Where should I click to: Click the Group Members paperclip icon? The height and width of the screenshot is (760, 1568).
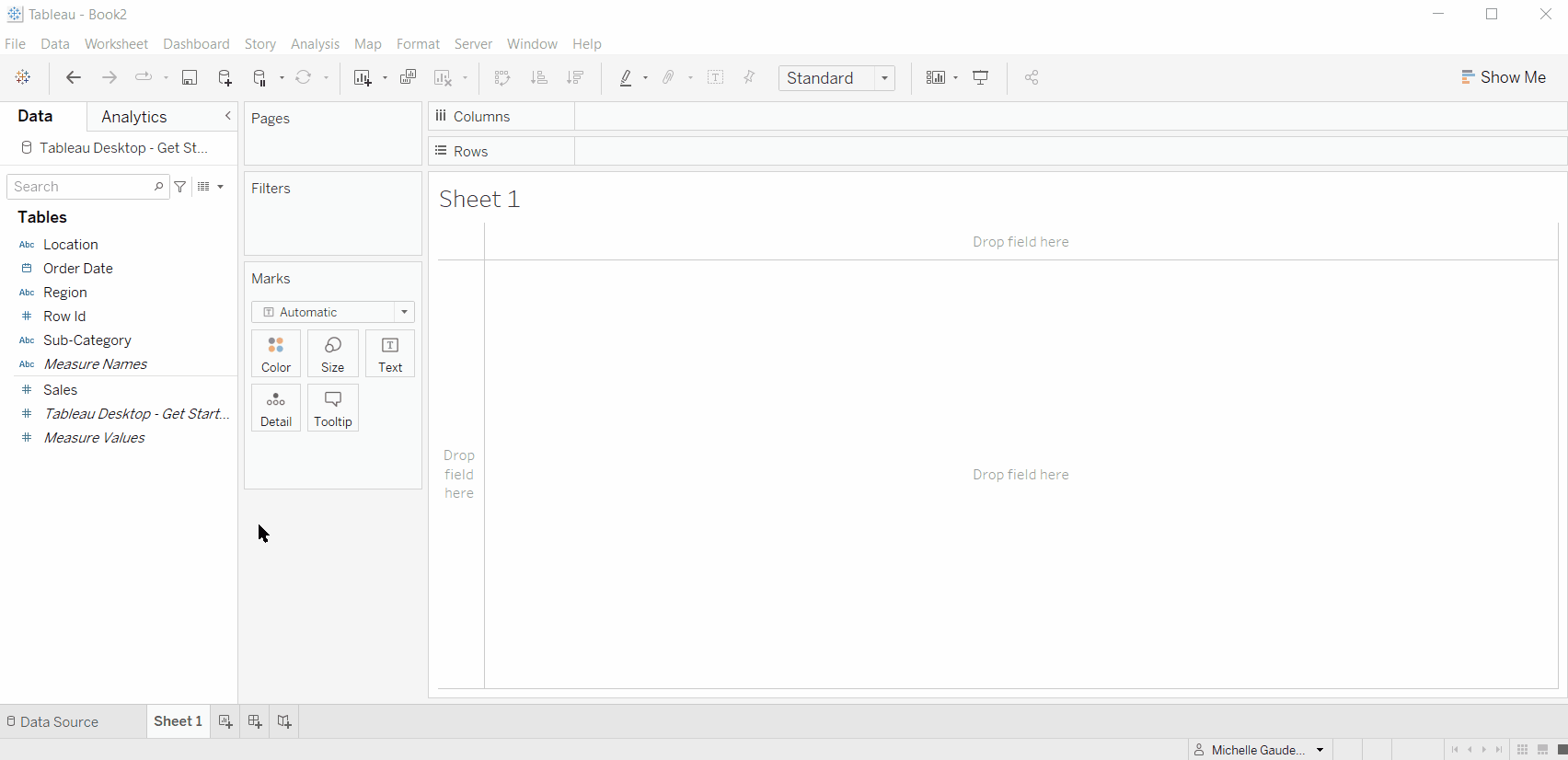click(669, 78)
